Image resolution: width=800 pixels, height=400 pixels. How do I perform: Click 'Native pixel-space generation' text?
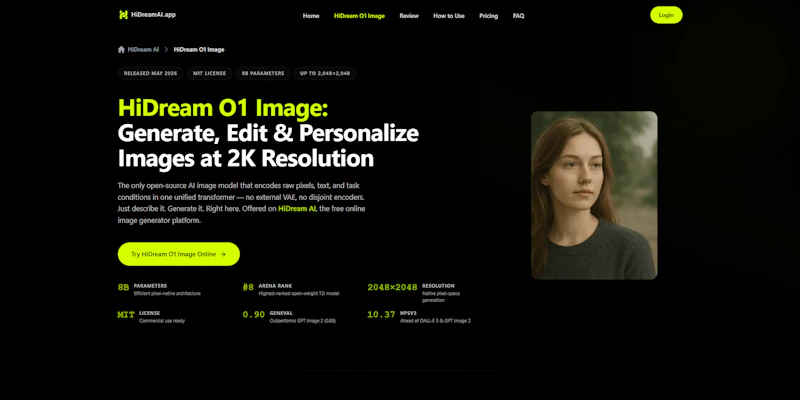443,297
